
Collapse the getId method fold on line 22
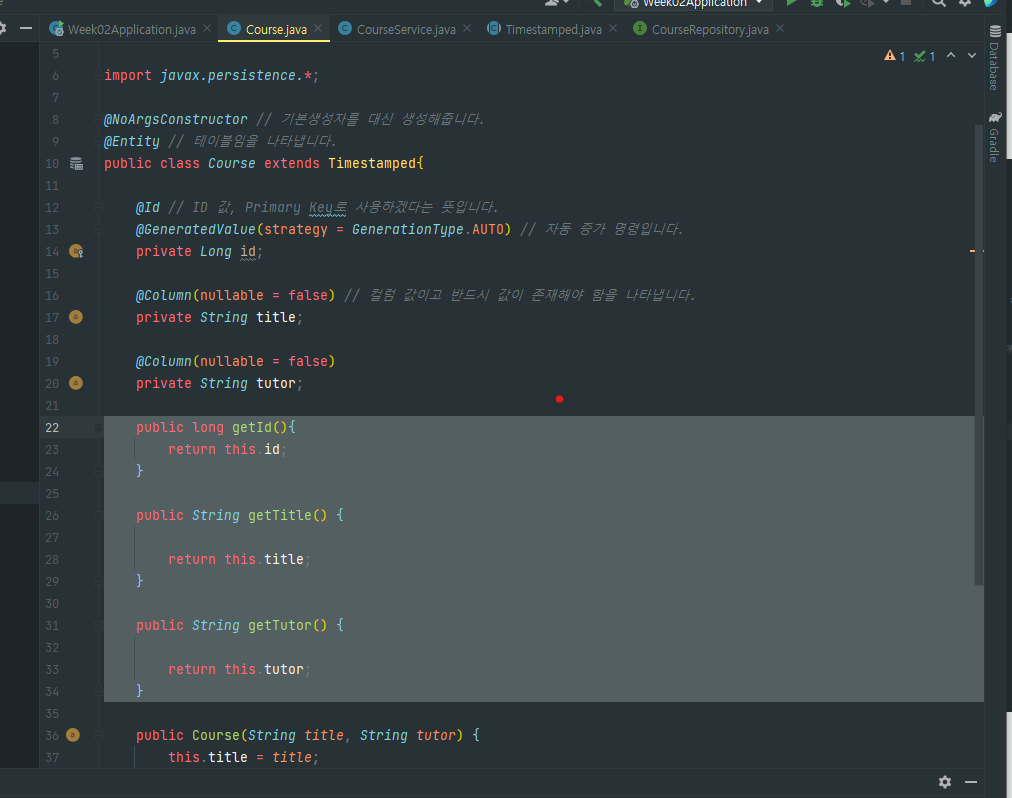[98, 427]
